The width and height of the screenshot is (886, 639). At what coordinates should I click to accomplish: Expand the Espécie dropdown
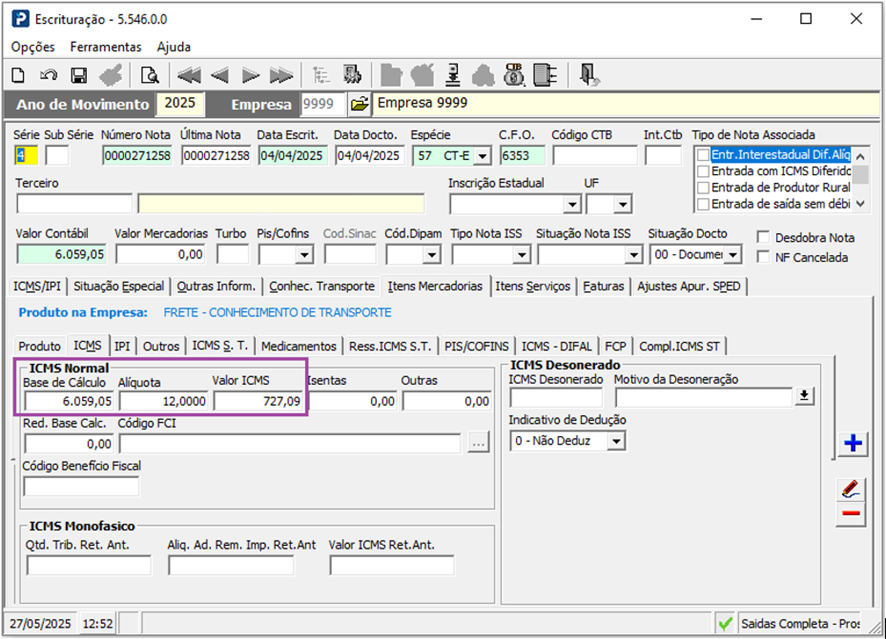pyautogui.click(x=482, y=155)
